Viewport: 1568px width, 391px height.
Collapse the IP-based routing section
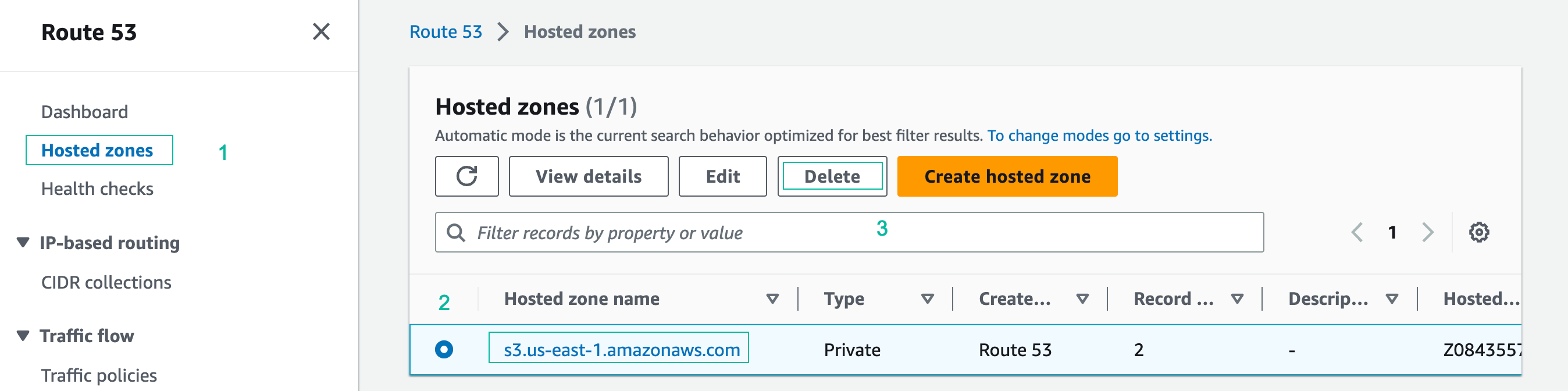point(23,243)
